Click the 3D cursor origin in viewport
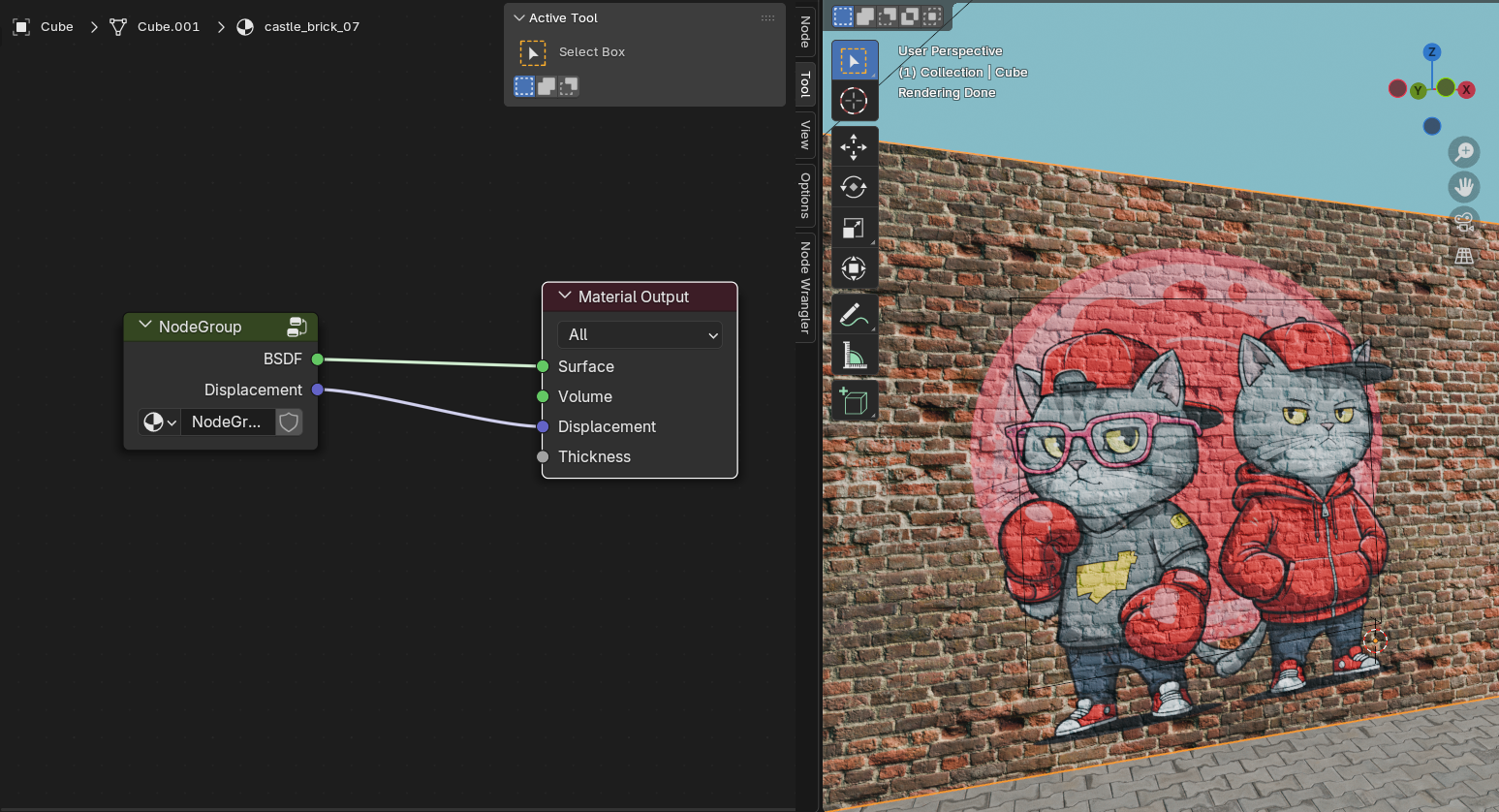This screenshot has height=812, width=1499. [1375, 640]
